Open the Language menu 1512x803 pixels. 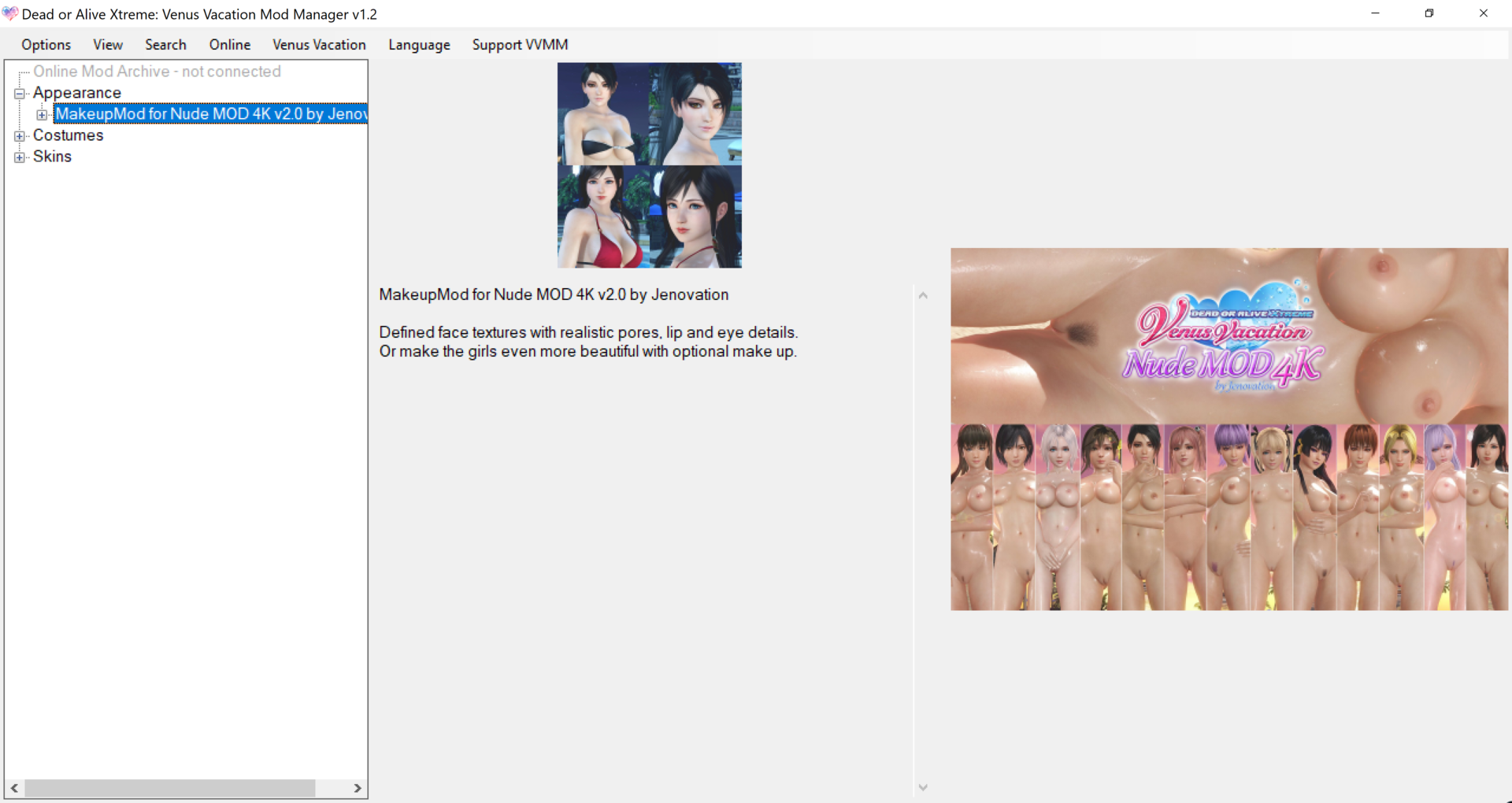tap(419, 45)
